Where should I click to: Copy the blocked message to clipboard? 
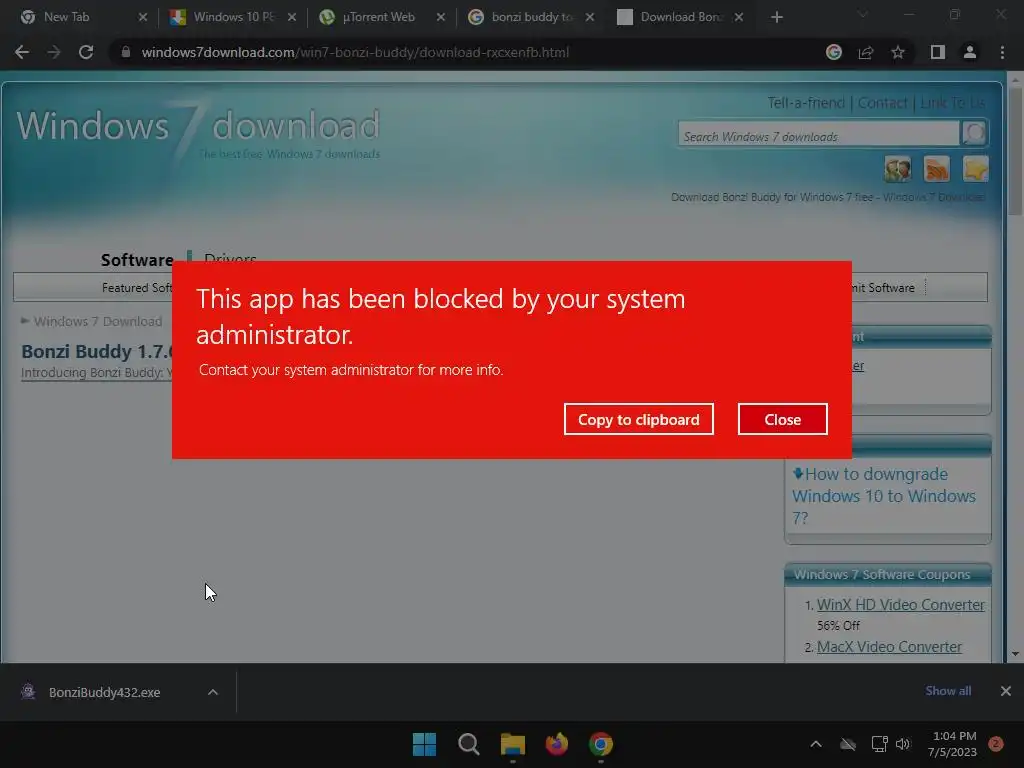638,419
